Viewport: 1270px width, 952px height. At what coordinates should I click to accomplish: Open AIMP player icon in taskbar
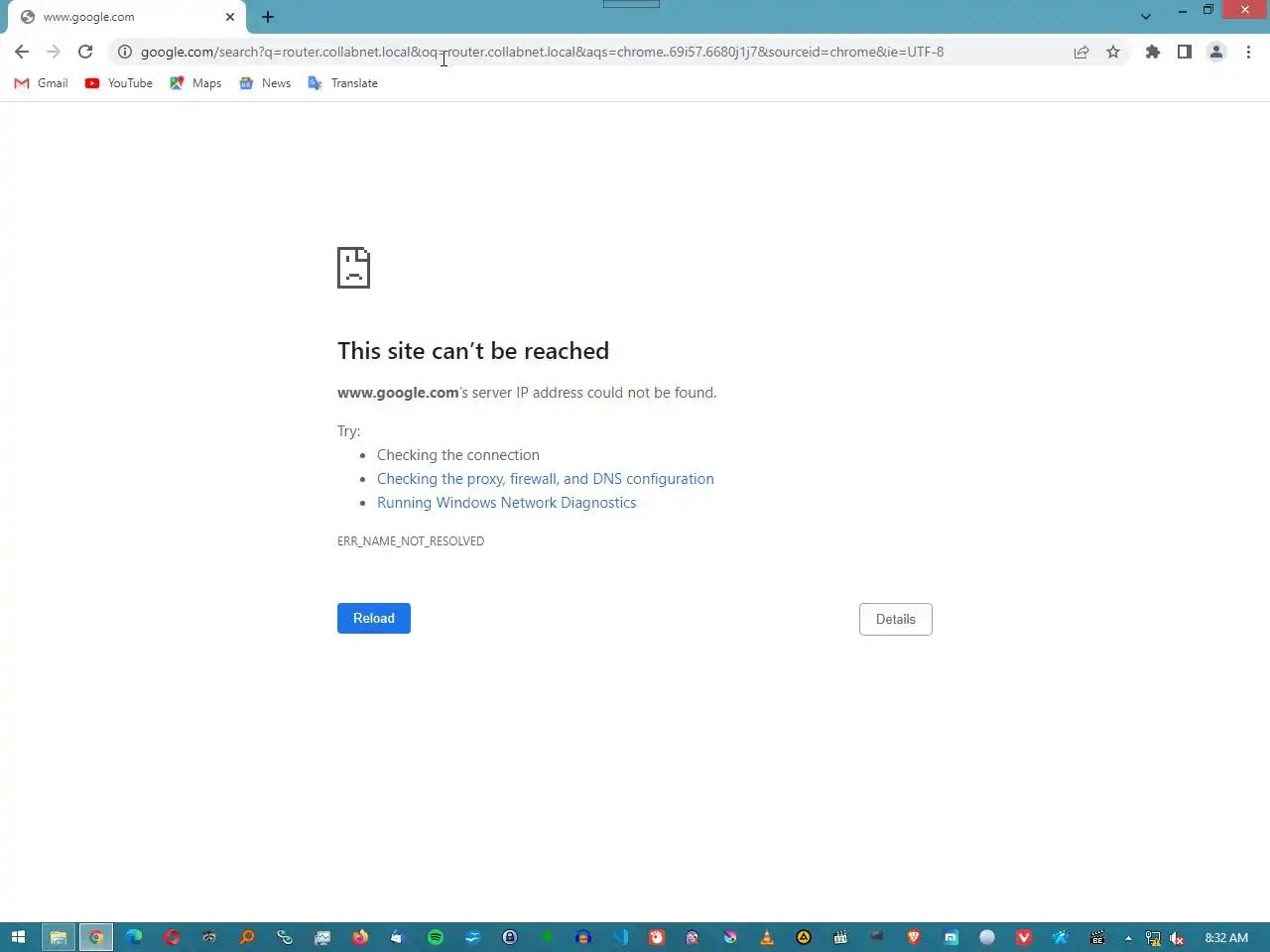pyautogui.click(x=804, y=937)
